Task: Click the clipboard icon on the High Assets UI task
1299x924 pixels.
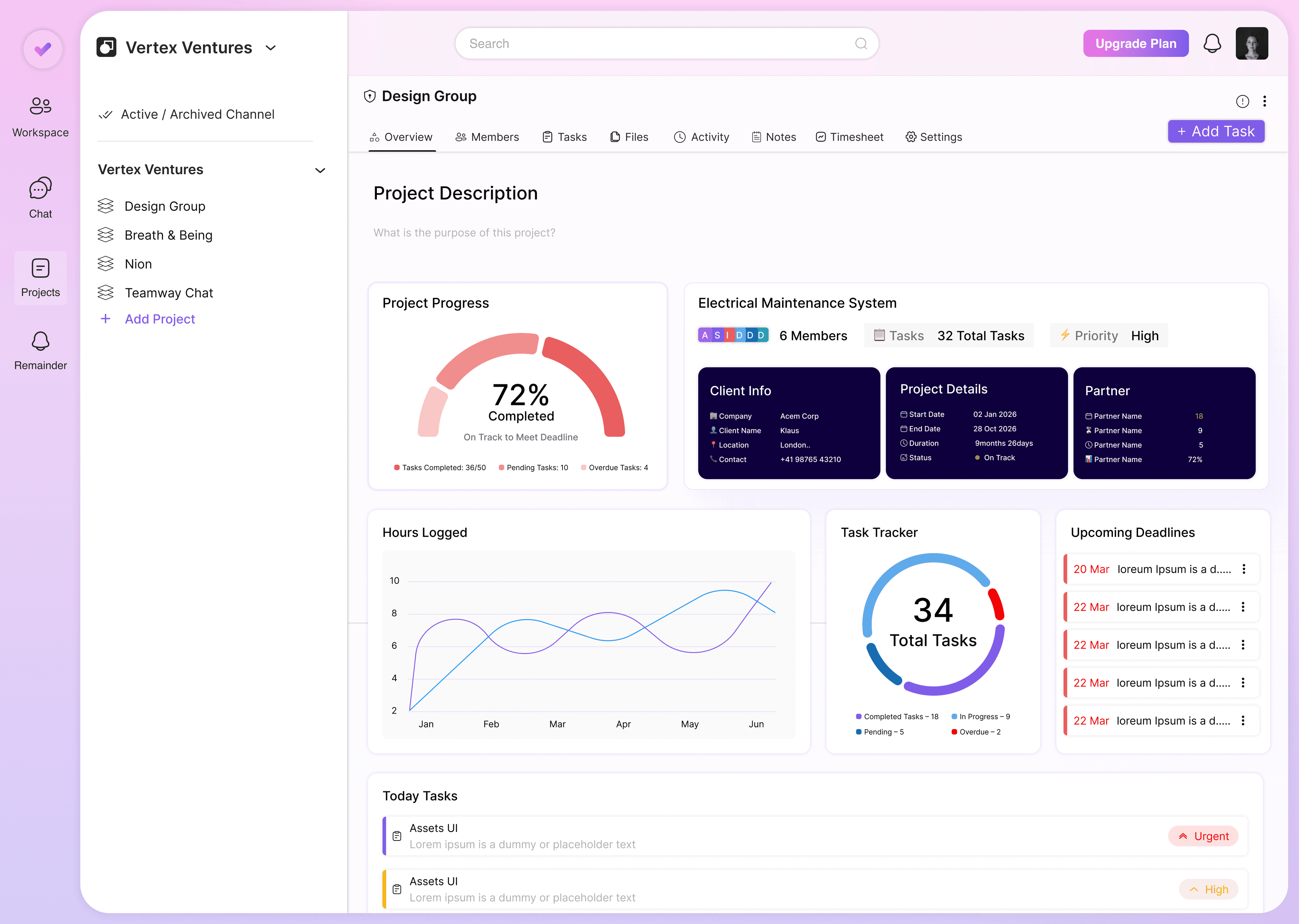Action: point(397,889)
